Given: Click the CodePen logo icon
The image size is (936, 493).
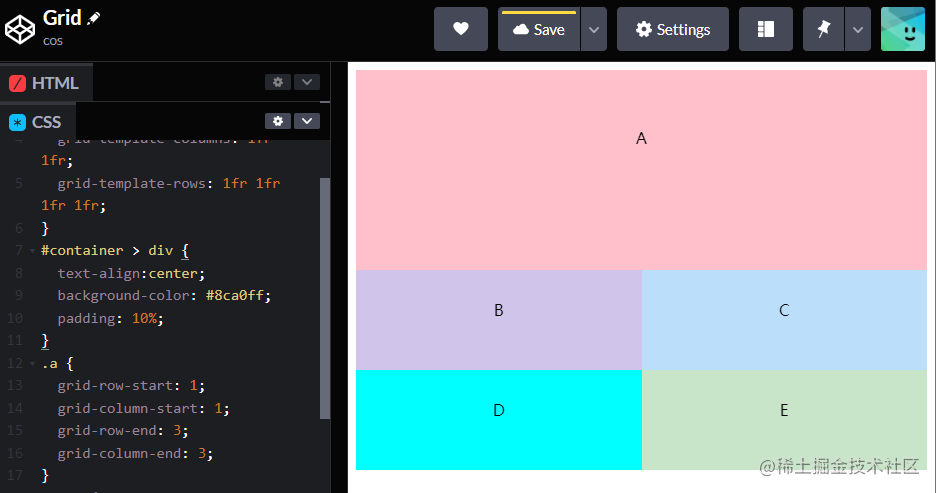Looking at the screenshot, I should point(21,30).
